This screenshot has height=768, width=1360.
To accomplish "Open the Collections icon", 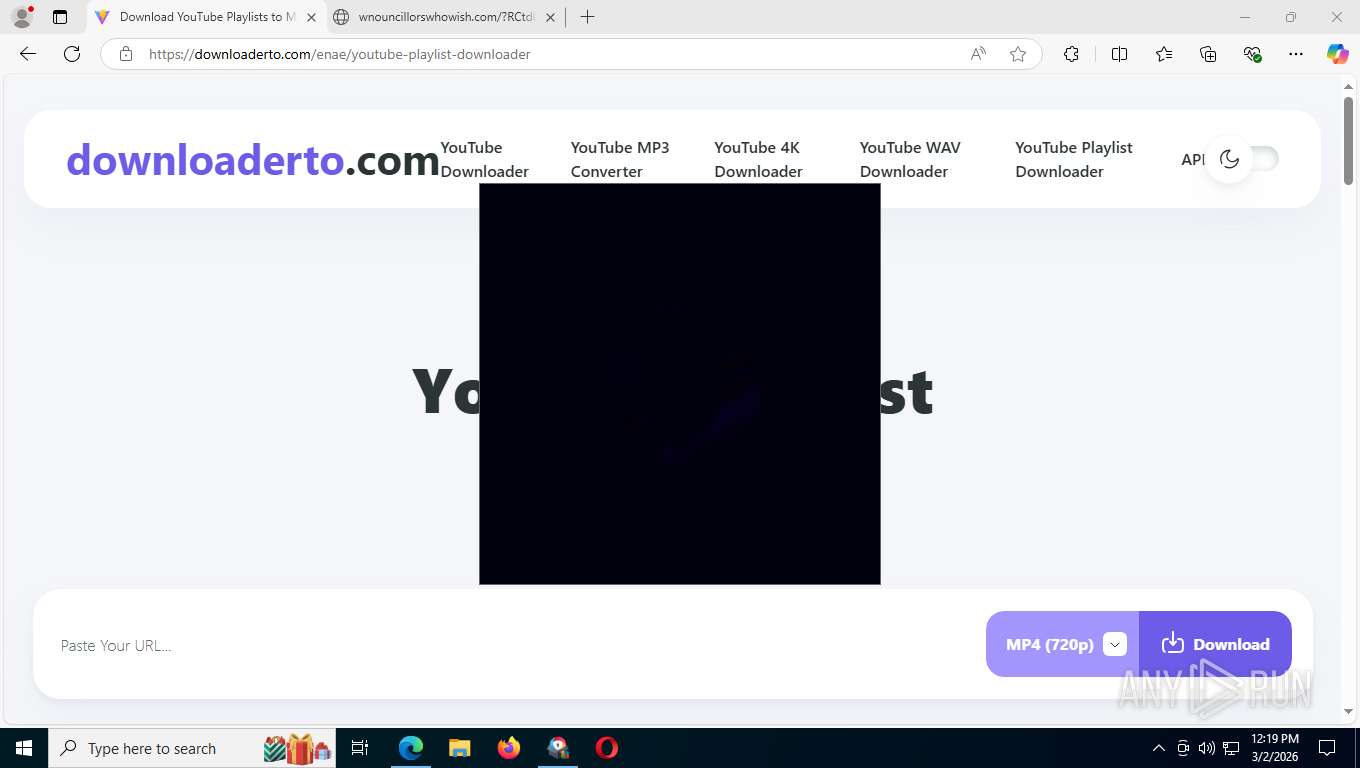I will (x=1208, y=54).
